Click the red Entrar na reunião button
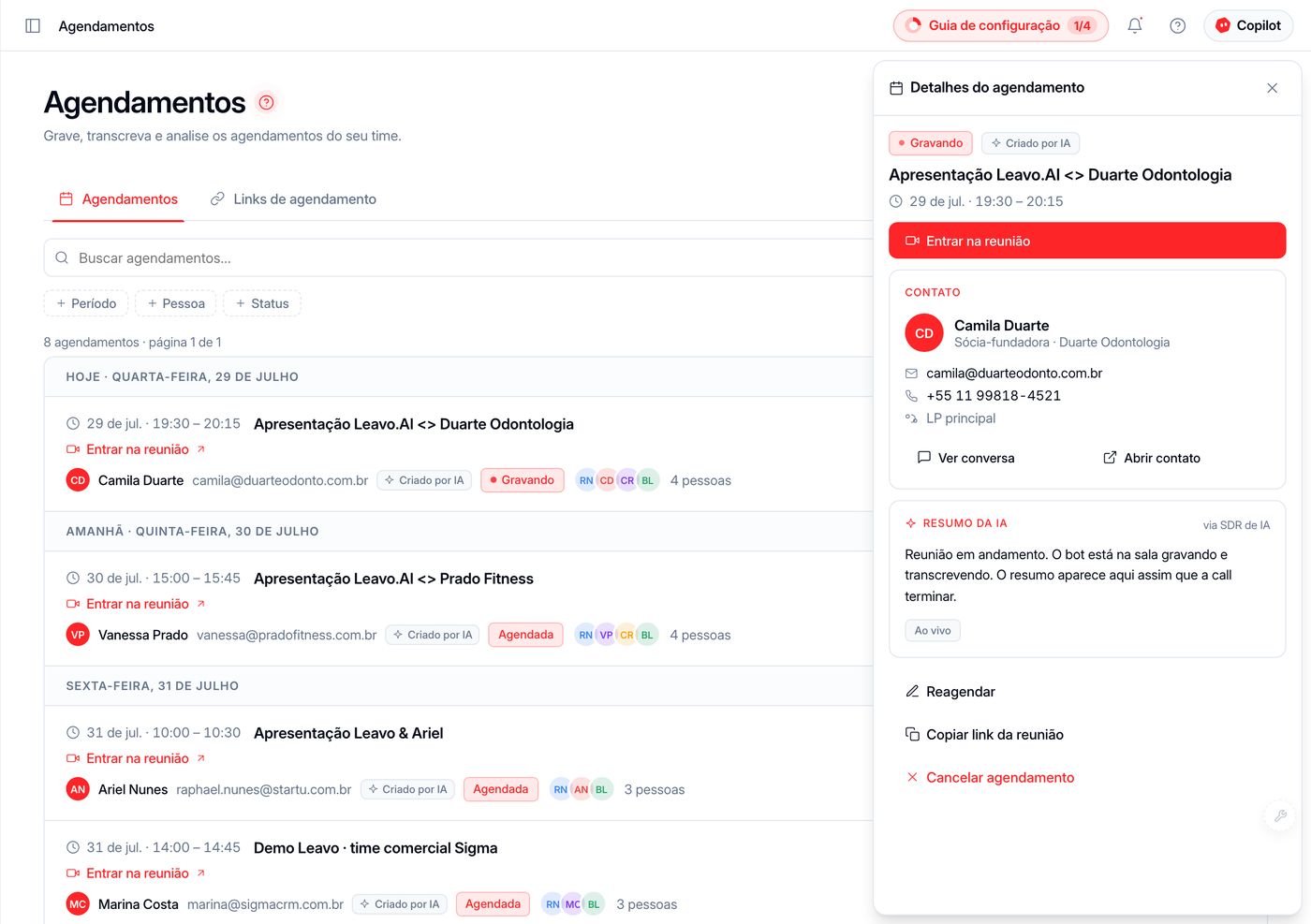The width and height of the screenshot is (1311, 924). pyautogui.click(x=1087, y=241)
